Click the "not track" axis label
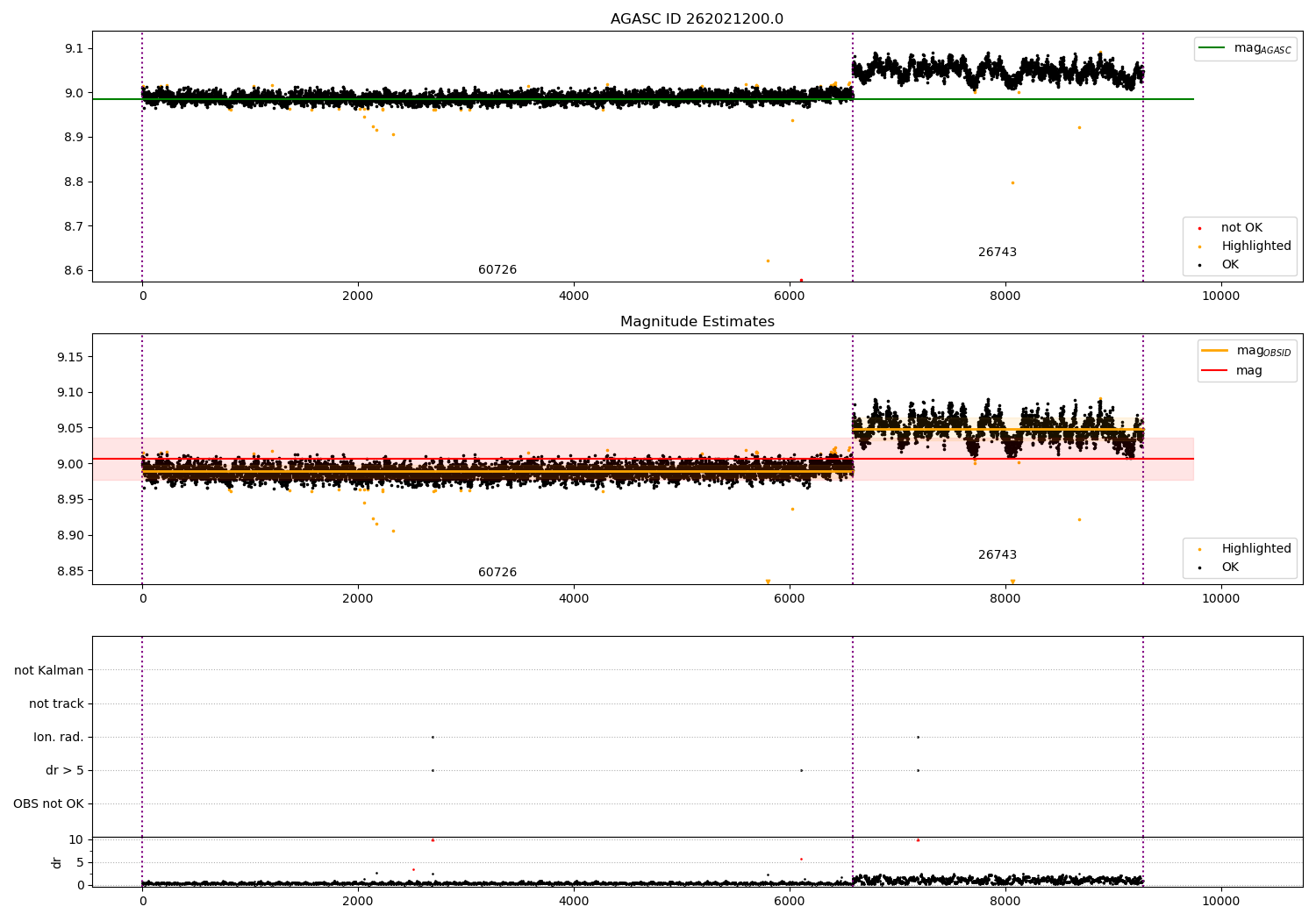The height and width of the screenshot is (921, 1316). 56,703
